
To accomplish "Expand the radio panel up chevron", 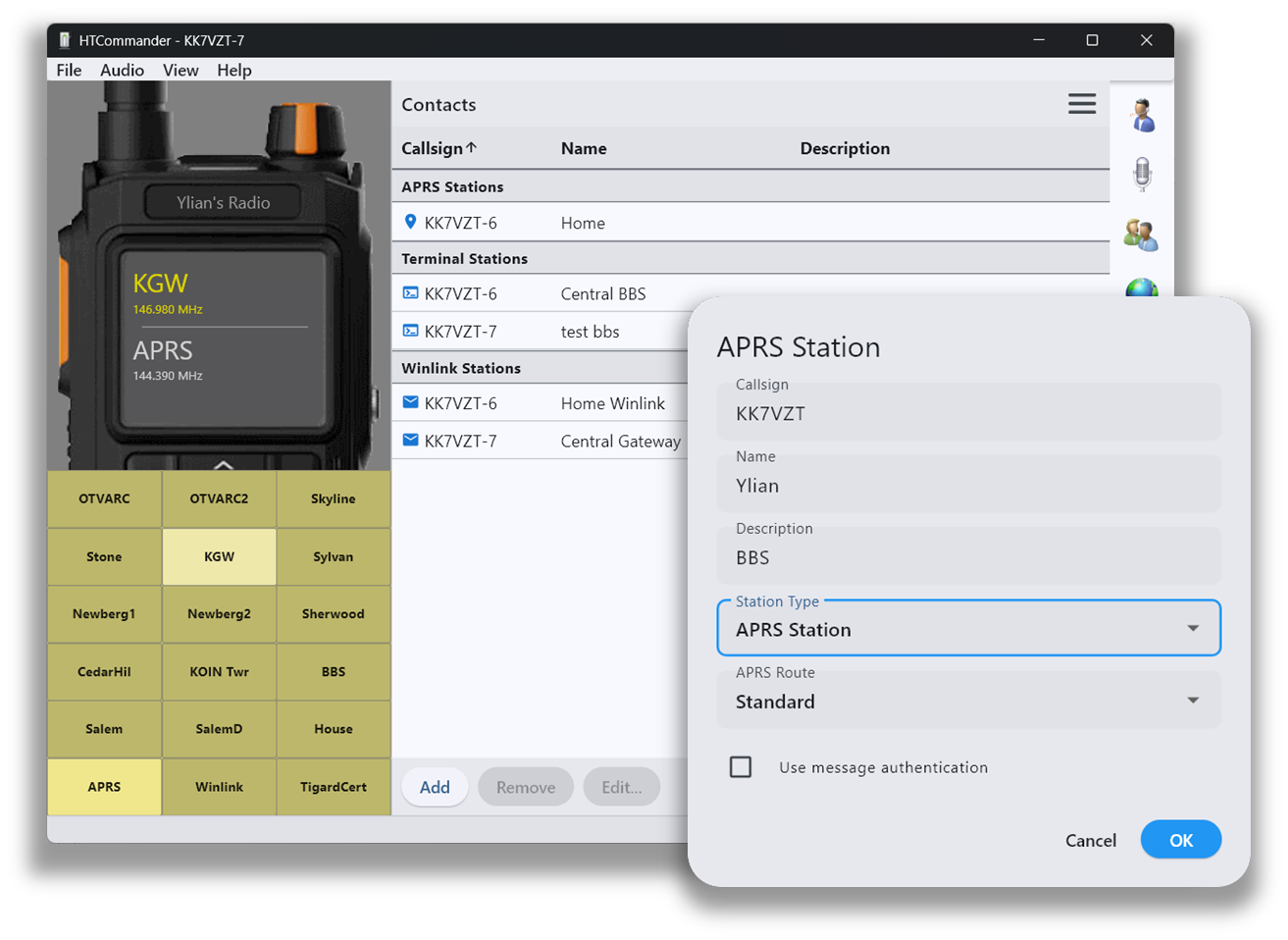I will pyautogui.click(x=223, y=464).
